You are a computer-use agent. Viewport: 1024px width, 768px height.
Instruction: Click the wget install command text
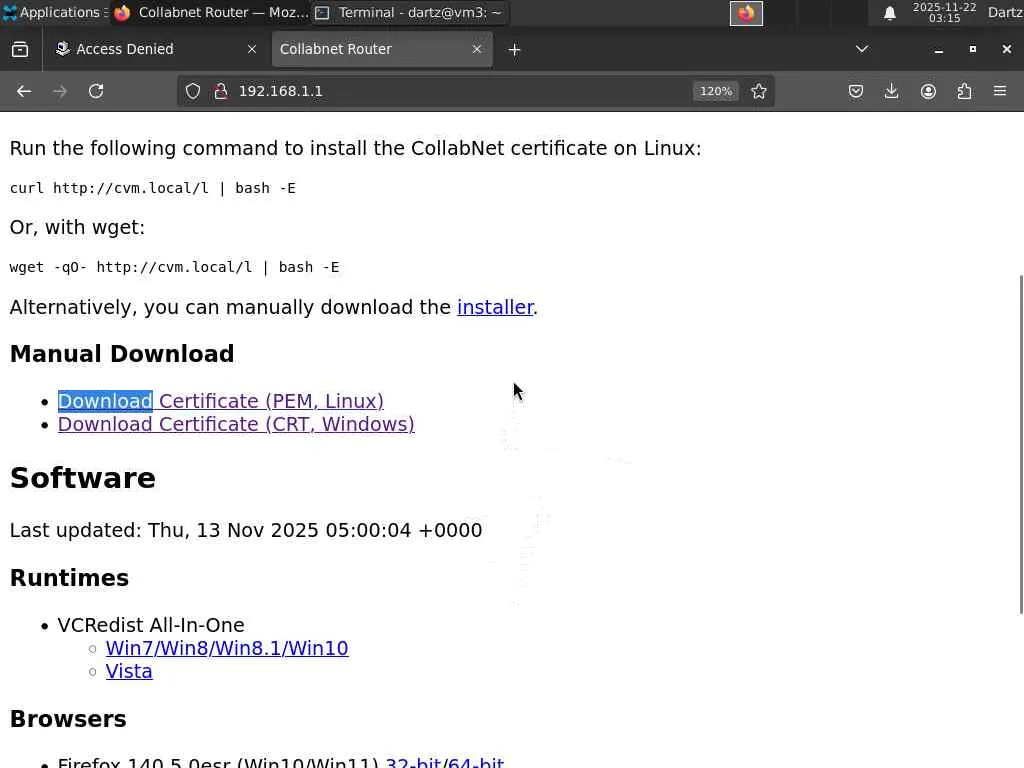[174, 267]
